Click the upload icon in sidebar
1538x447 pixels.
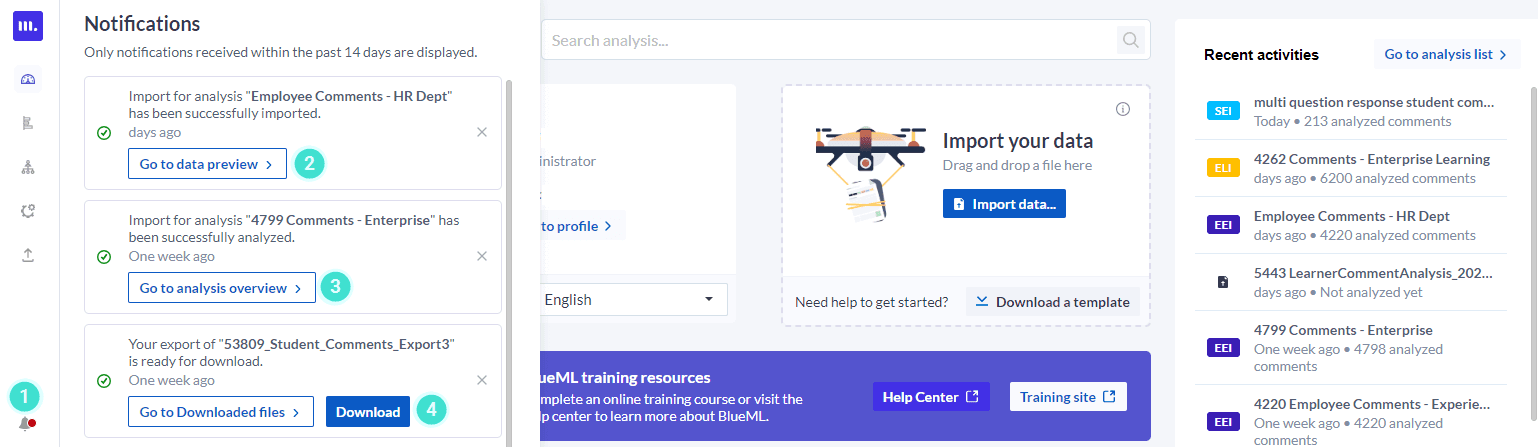28,255
